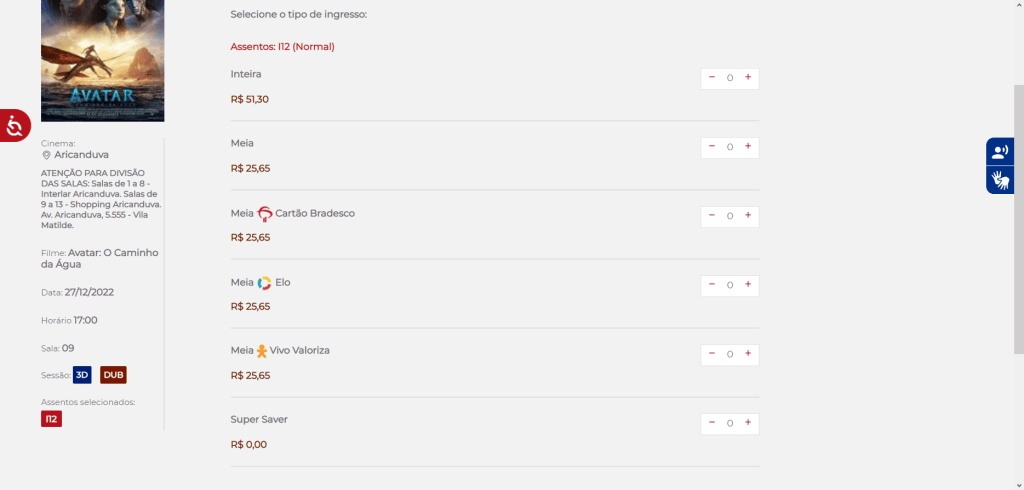Click the location pin beside Aricanduva

(x=46, y=156)
